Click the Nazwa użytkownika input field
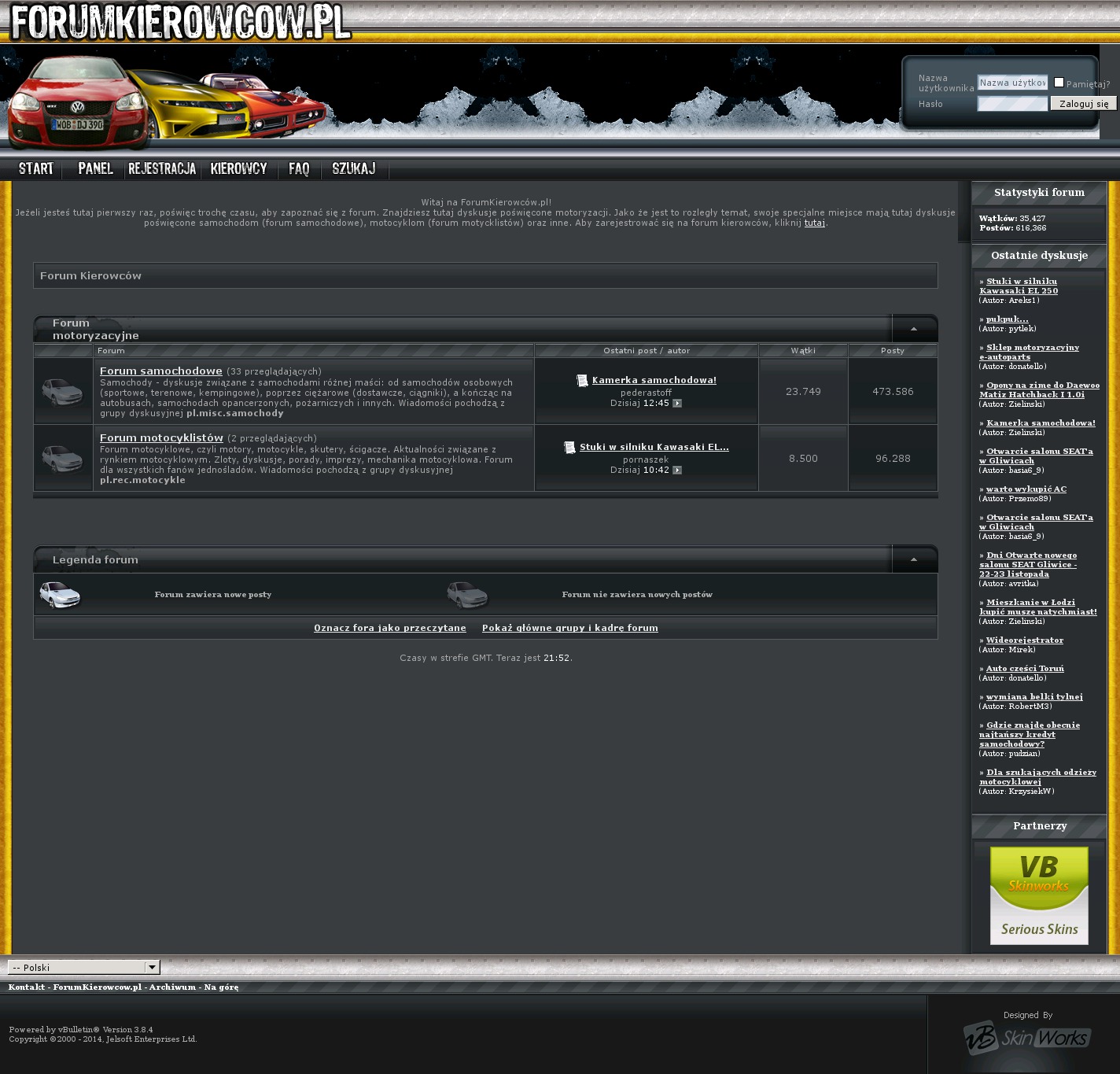This screenshot has width=1120, height=1074. [x=1011, y=83]
